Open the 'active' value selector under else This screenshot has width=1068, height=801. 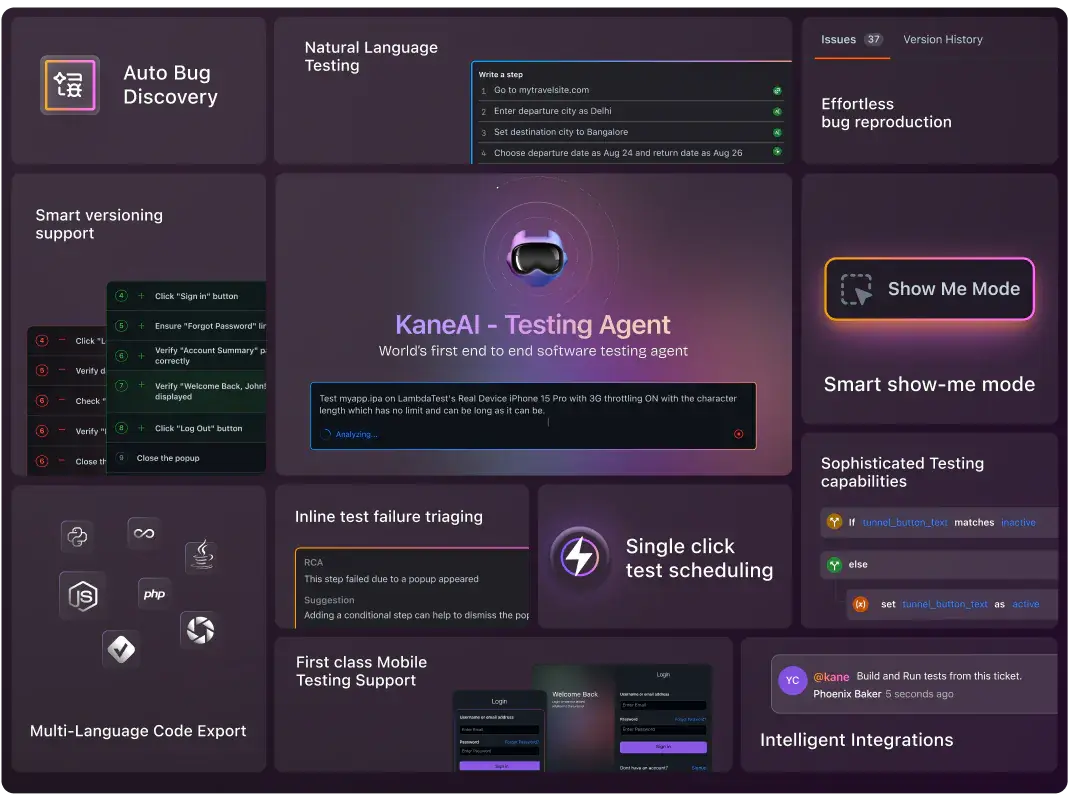(x=1025, y=604)
